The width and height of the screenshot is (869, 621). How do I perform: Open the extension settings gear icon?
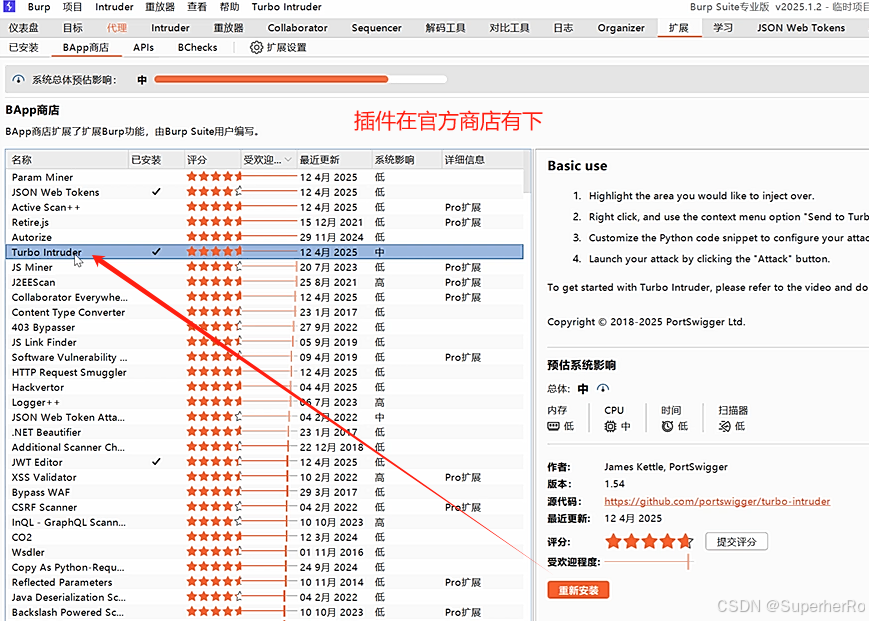[256, 48]
